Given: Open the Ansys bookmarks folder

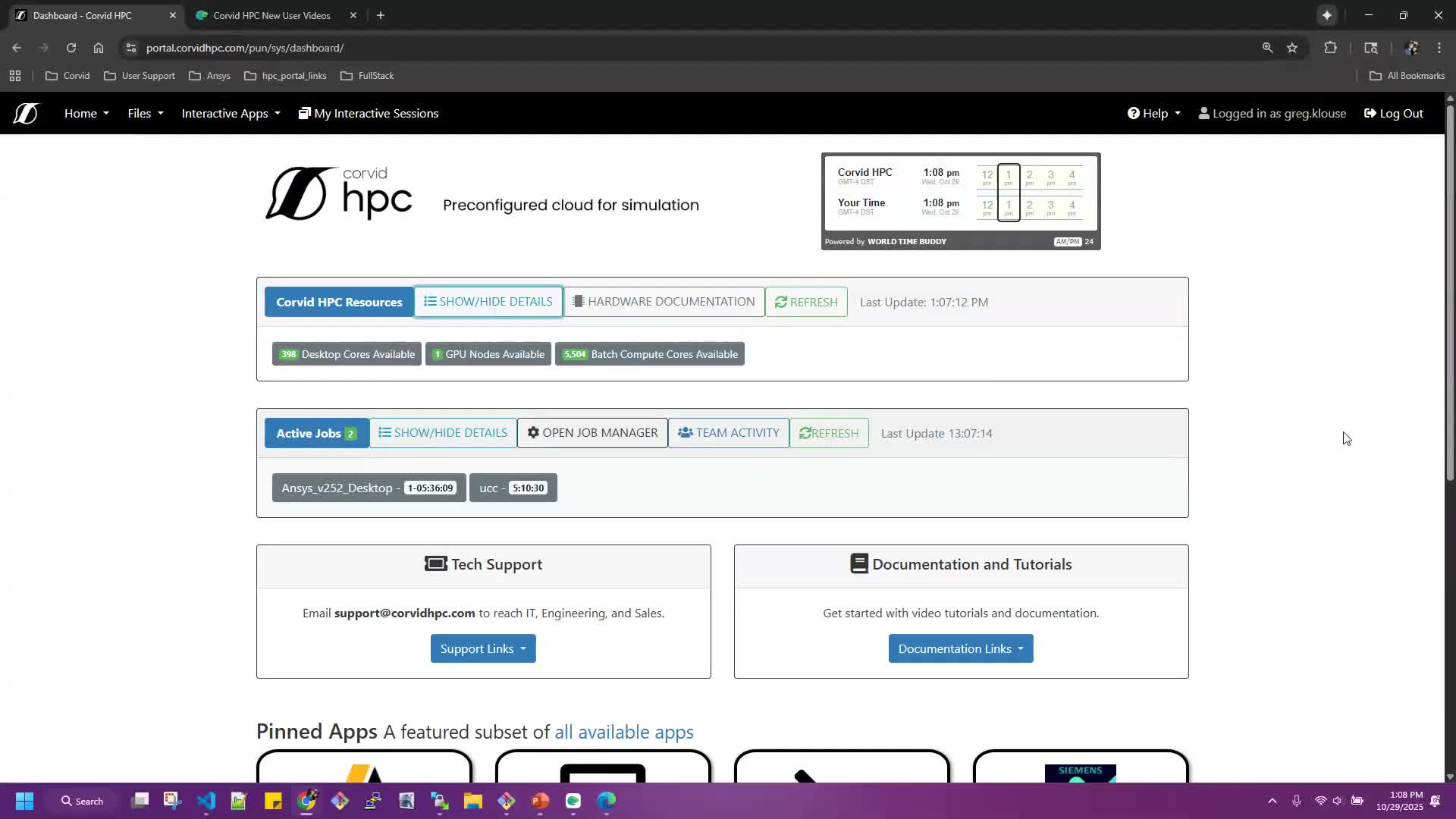Looking at the screenshot, I should (x=209, y=76).
